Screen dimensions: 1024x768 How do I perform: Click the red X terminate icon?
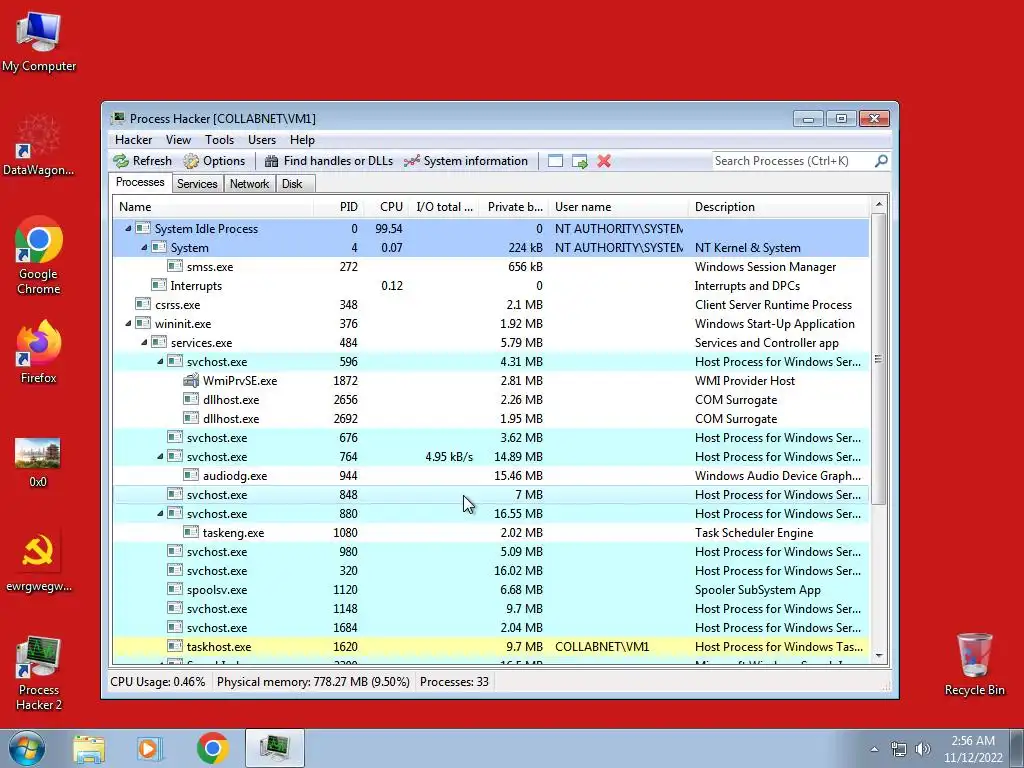pos(604,161)
